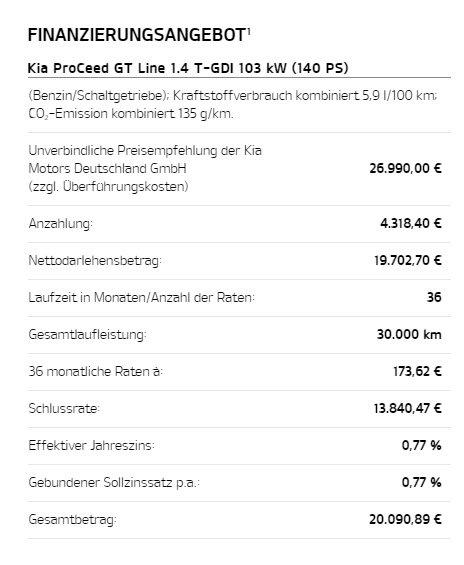Click the Unverbindliche Preisempfehlung label
Image resolution: width=464 pixels, height=565 pixels.
click(145, 168)
